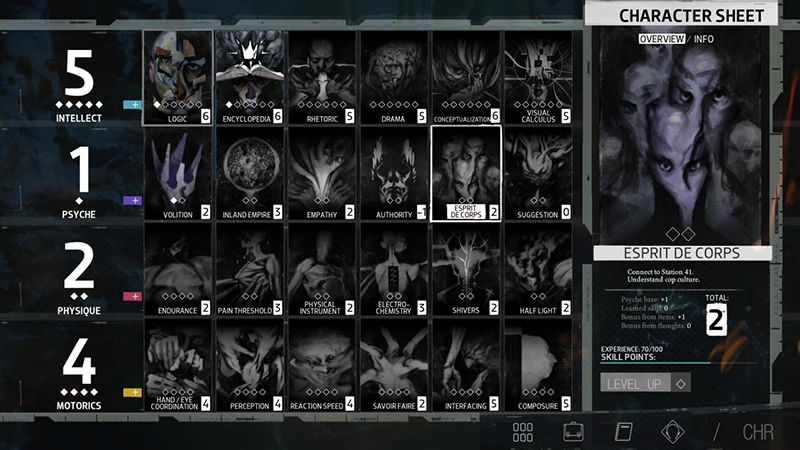Click the Intellect attribute value 5
Image resolution: width=800 pixels, height=450 pixels.
pyautogui.click(x=79, y=74)
